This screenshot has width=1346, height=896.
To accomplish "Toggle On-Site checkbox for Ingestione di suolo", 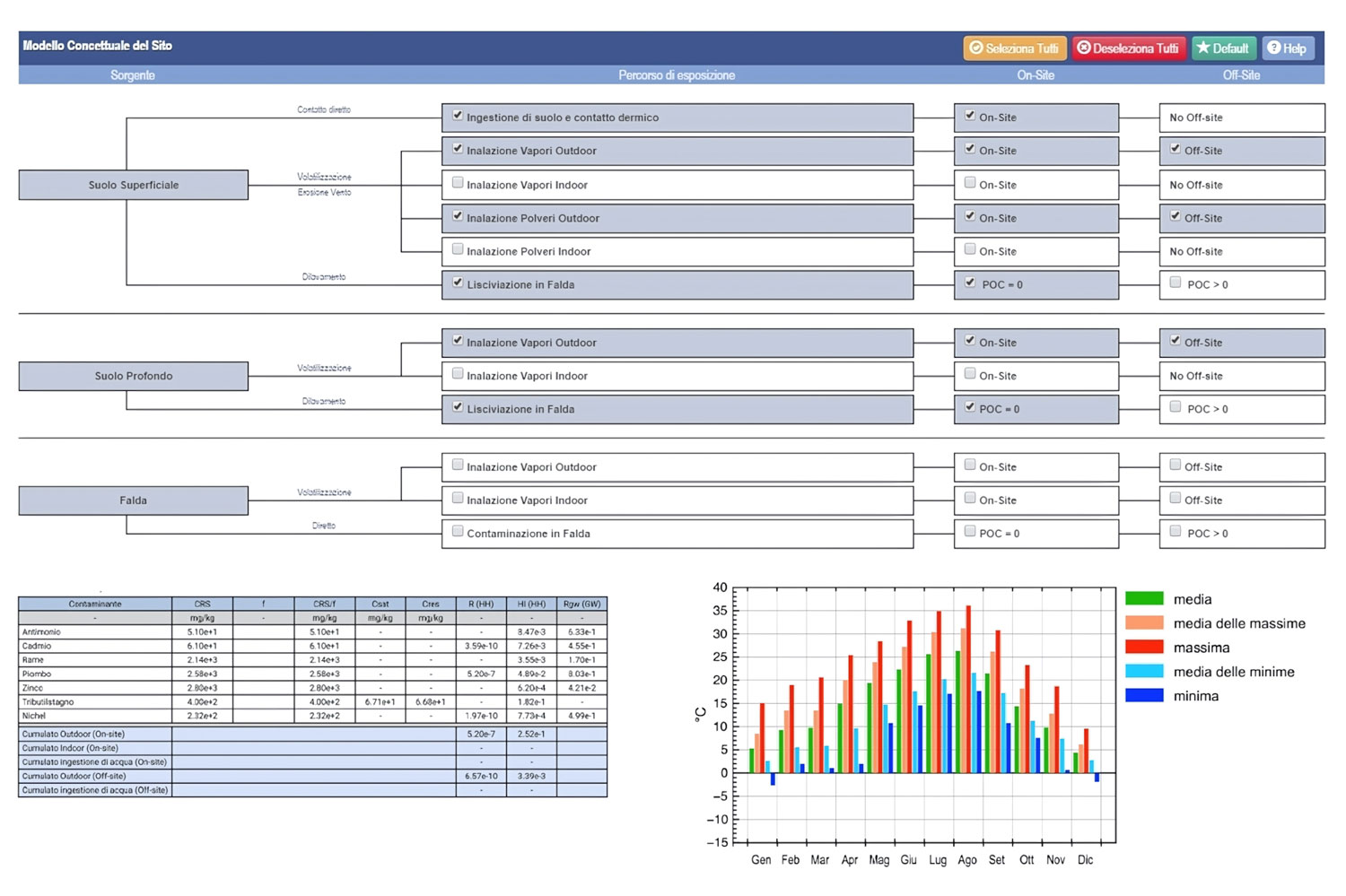I will pos(970,116).
